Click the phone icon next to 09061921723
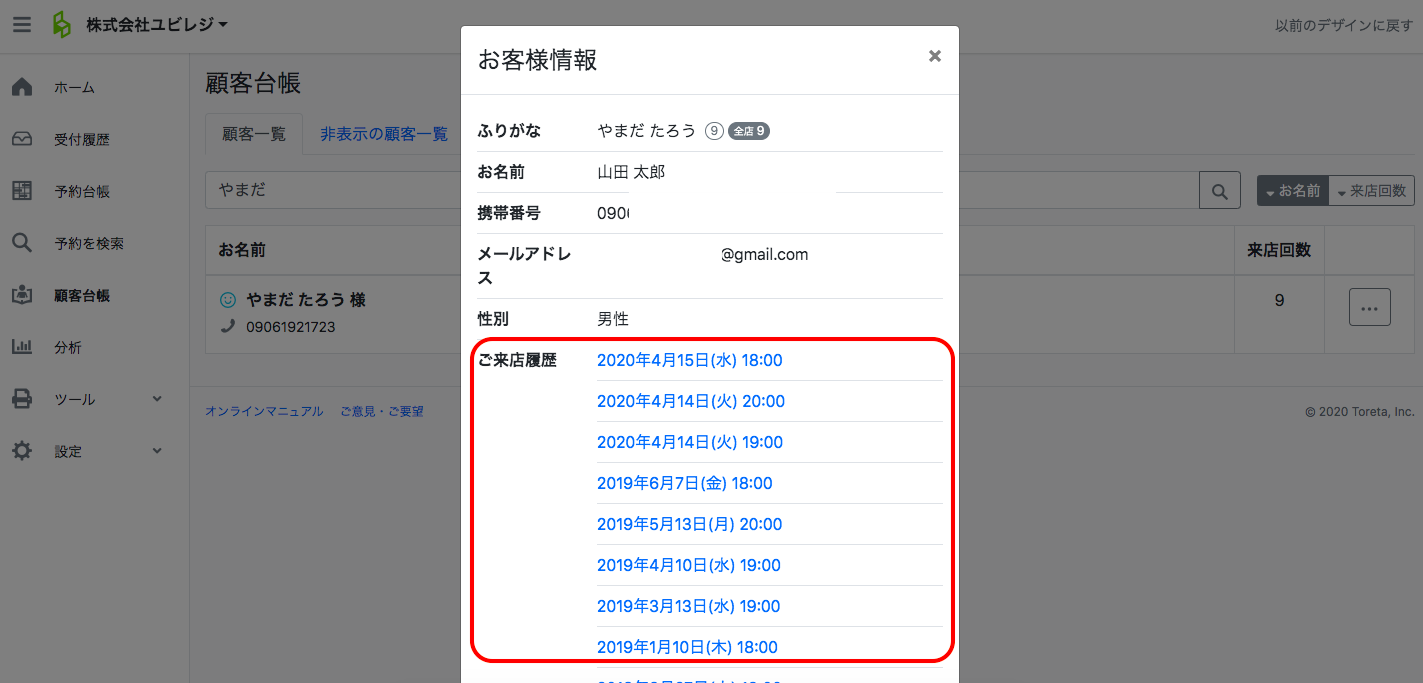Image resolution: width=1423 pixels, height=683 pixels. 227,326
